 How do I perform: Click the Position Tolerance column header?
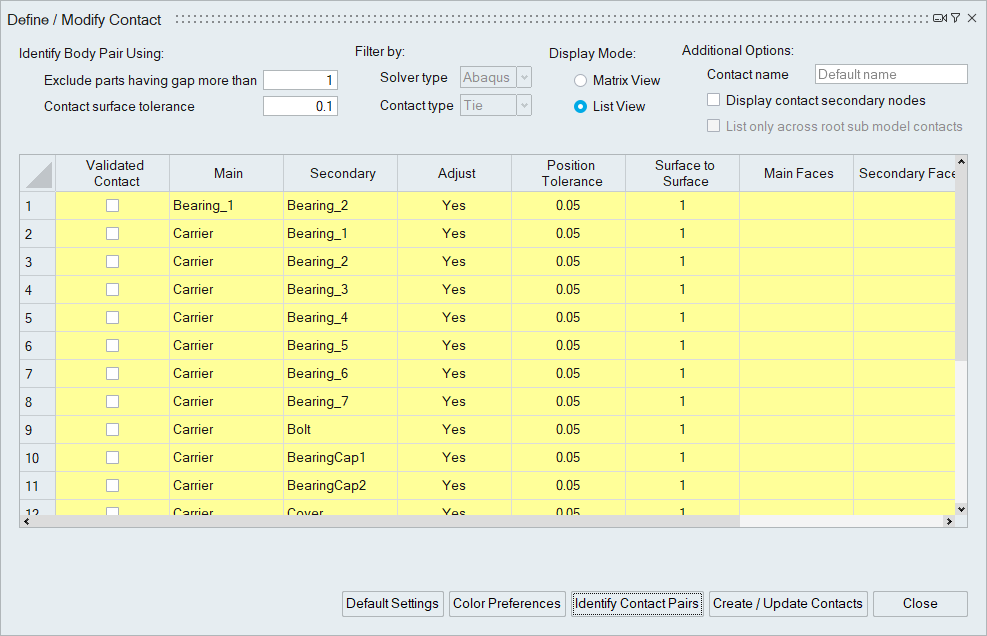pos(568,174)
